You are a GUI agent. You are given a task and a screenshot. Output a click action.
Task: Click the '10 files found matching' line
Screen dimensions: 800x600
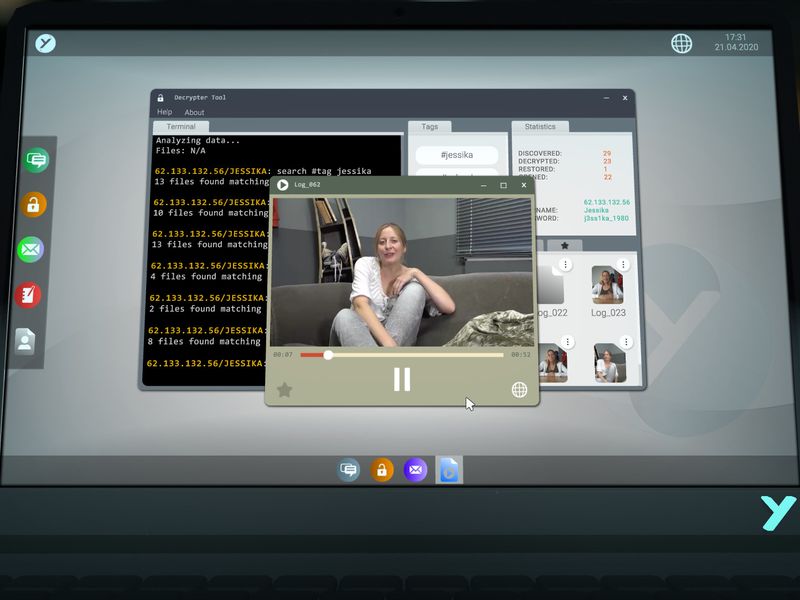[211, 213]
